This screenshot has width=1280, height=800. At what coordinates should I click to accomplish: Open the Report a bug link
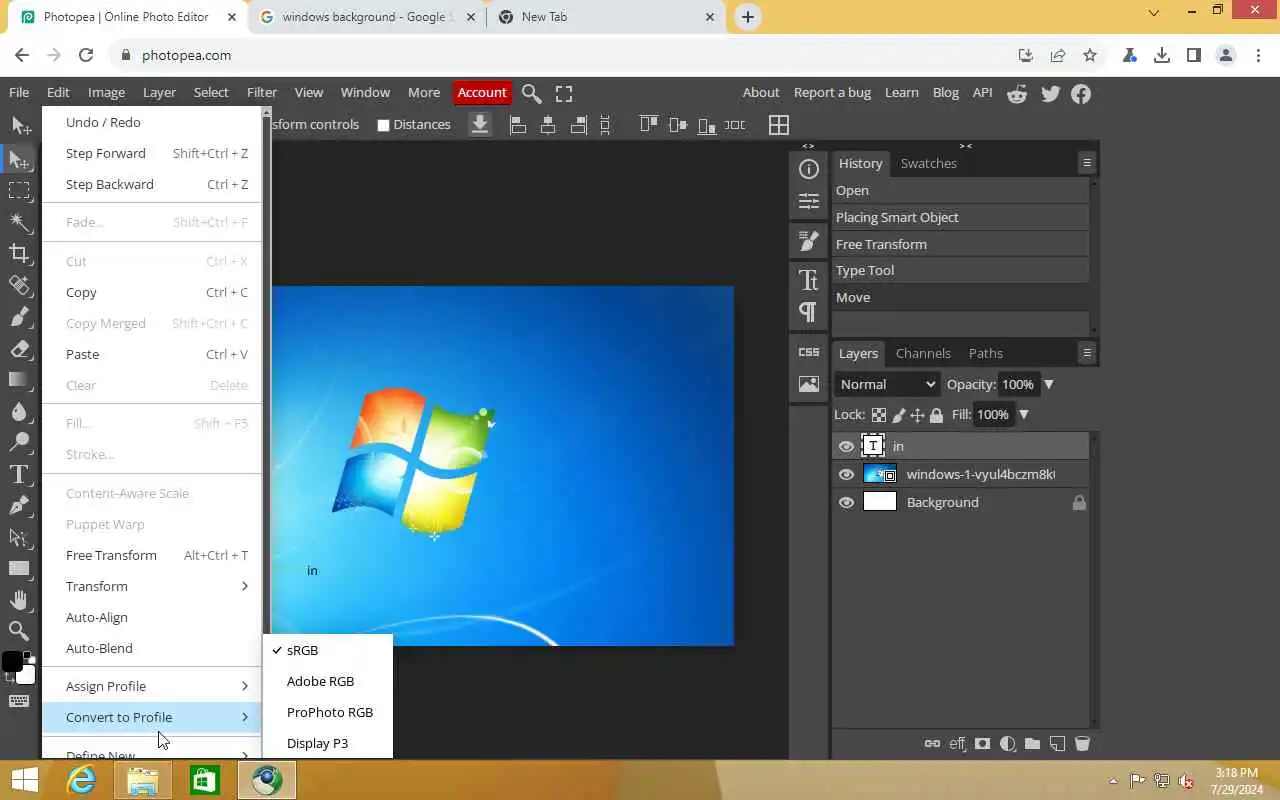point(832,92)
